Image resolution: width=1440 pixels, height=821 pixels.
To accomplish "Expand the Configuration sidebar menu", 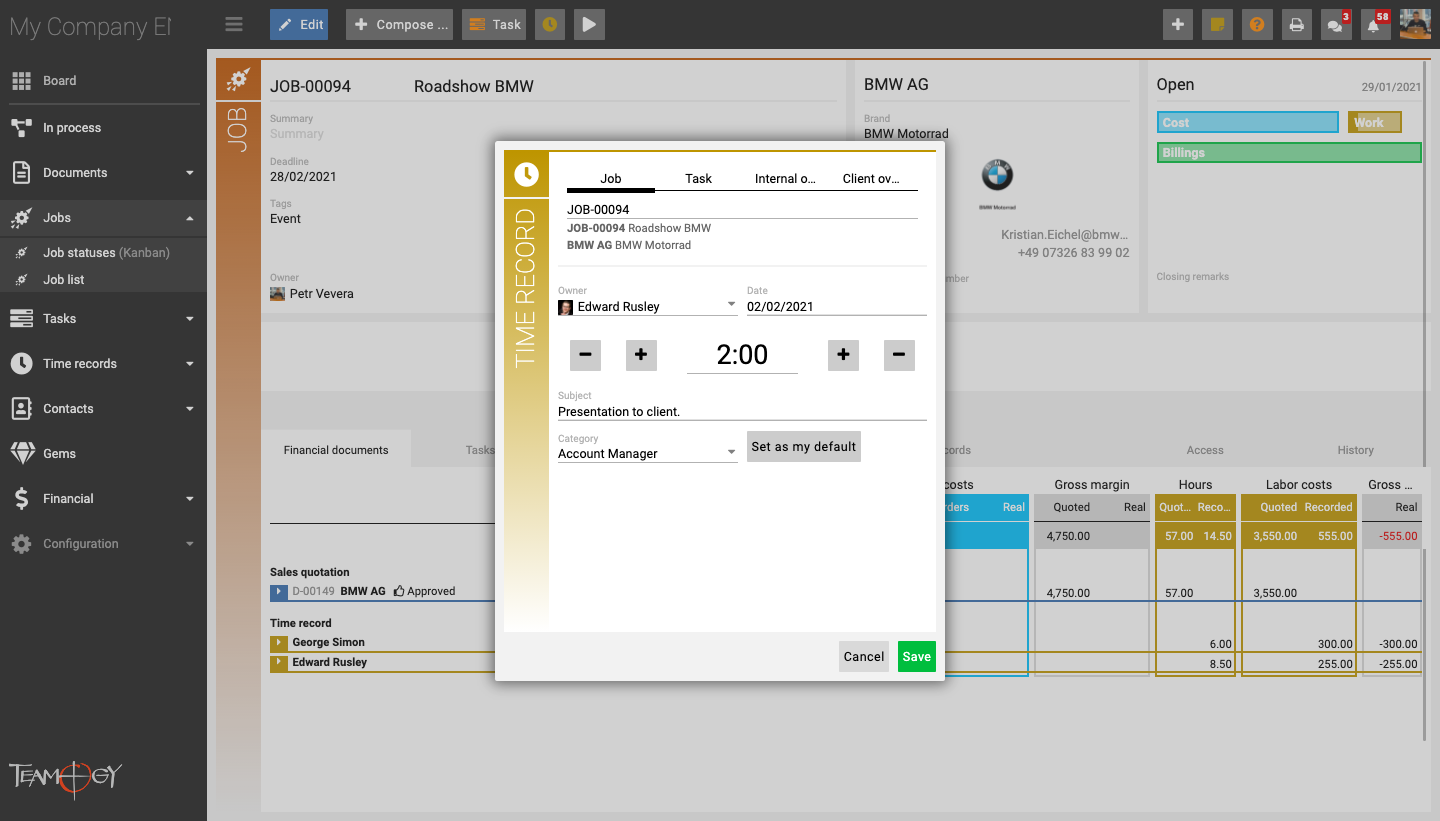I will (103, 544).
